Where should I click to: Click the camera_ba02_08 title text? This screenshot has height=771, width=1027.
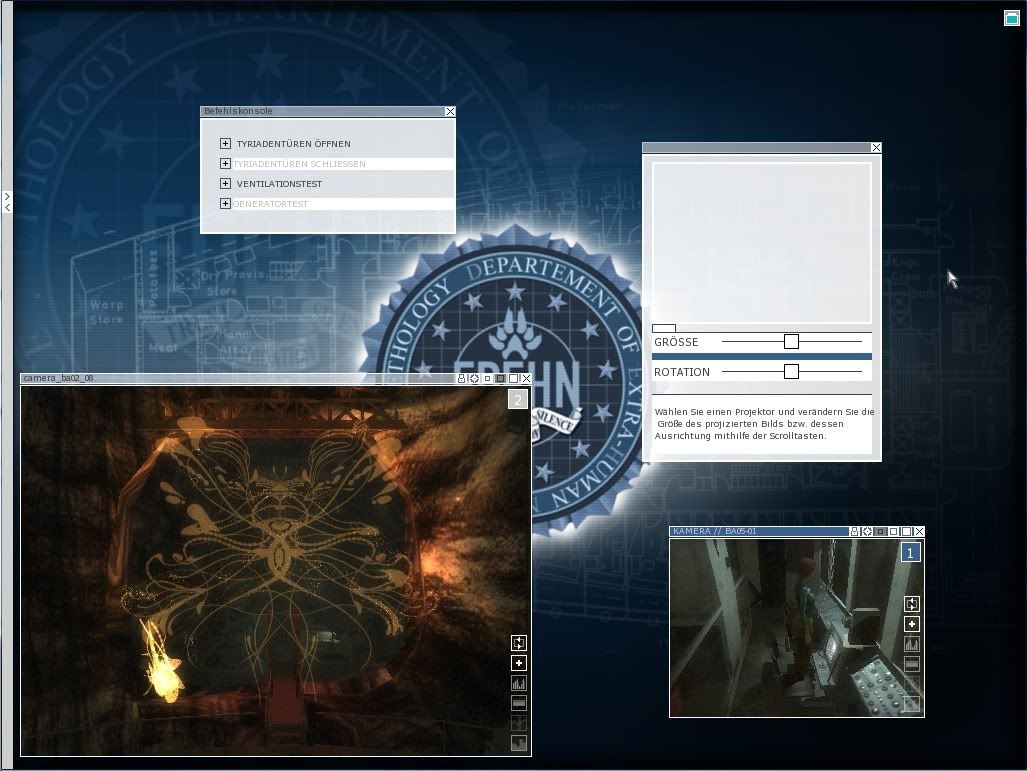click(58, 378)
